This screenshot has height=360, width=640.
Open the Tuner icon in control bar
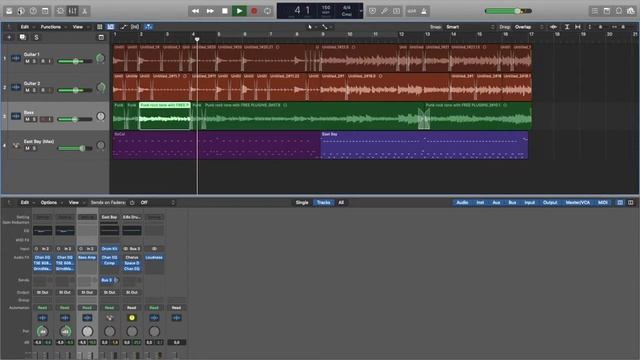[384, 11]
